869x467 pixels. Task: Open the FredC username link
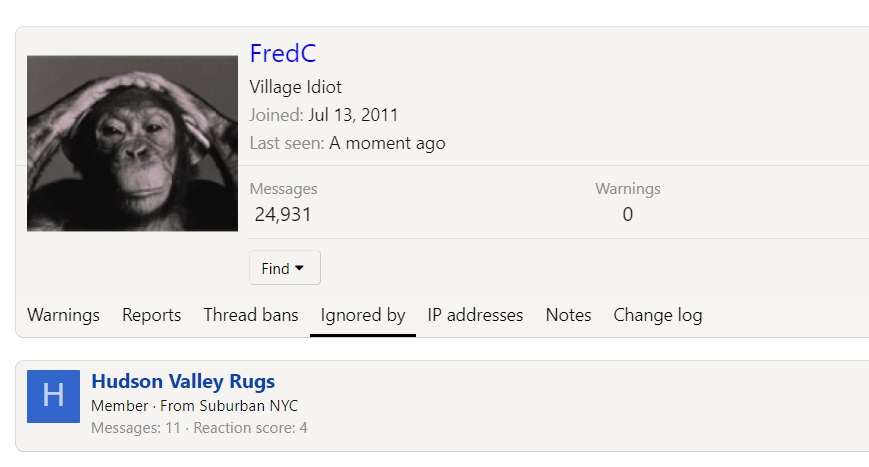point(283,53)
